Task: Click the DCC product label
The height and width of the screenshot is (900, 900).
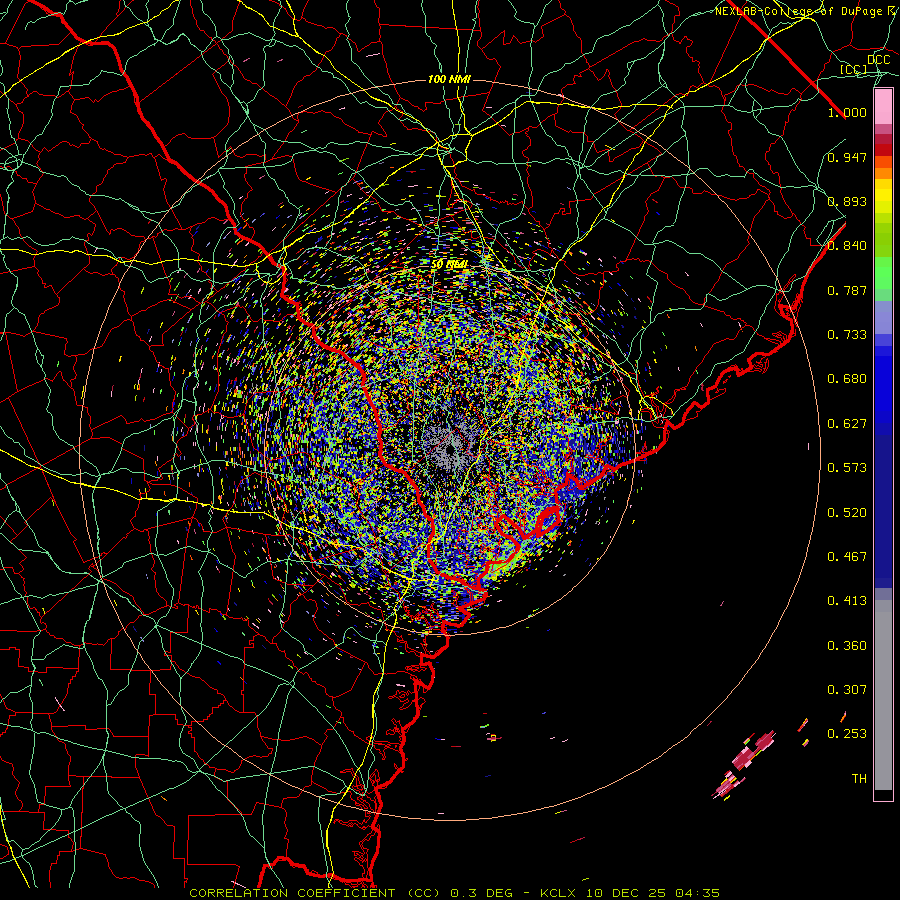Action: (x=878, y=60)
